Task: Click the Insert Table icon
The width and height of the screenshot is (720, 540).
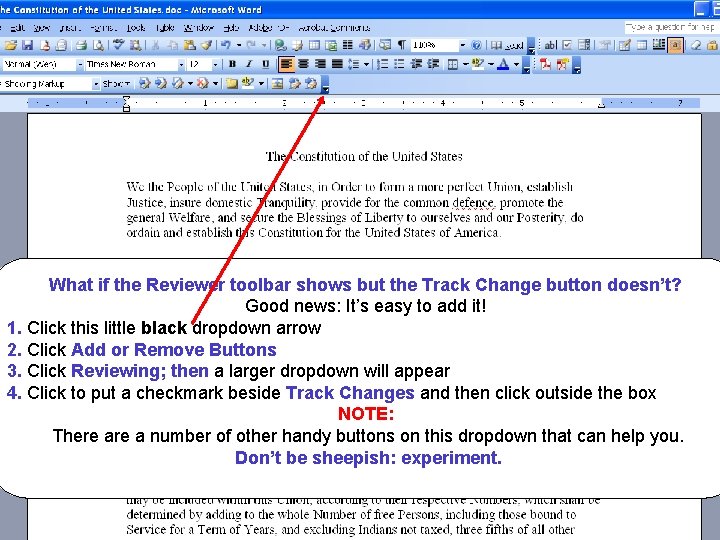Action: pos(315,45)
